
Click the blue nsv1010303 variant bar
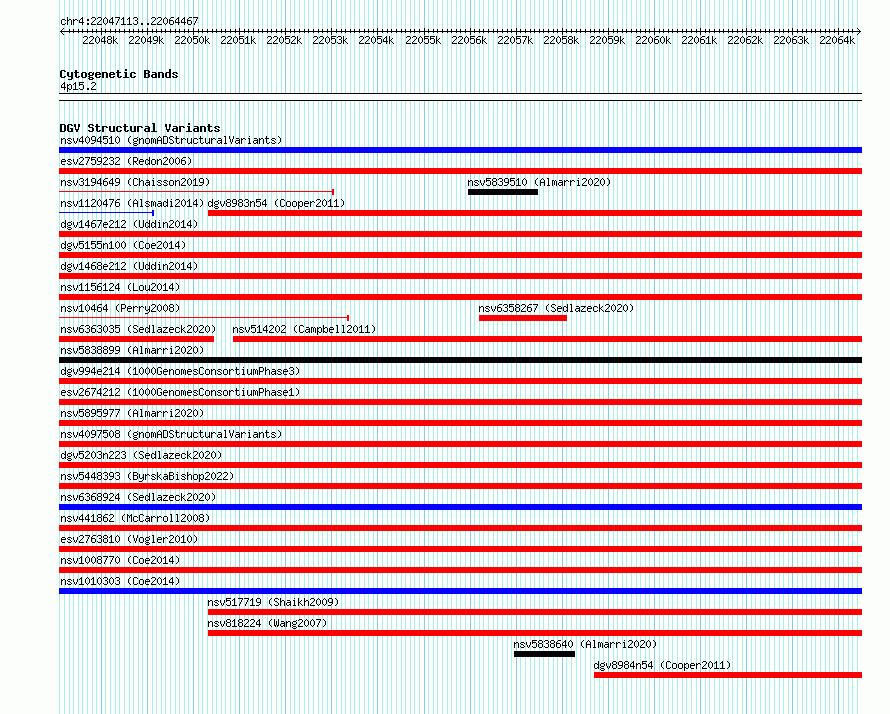click(460, 591)
